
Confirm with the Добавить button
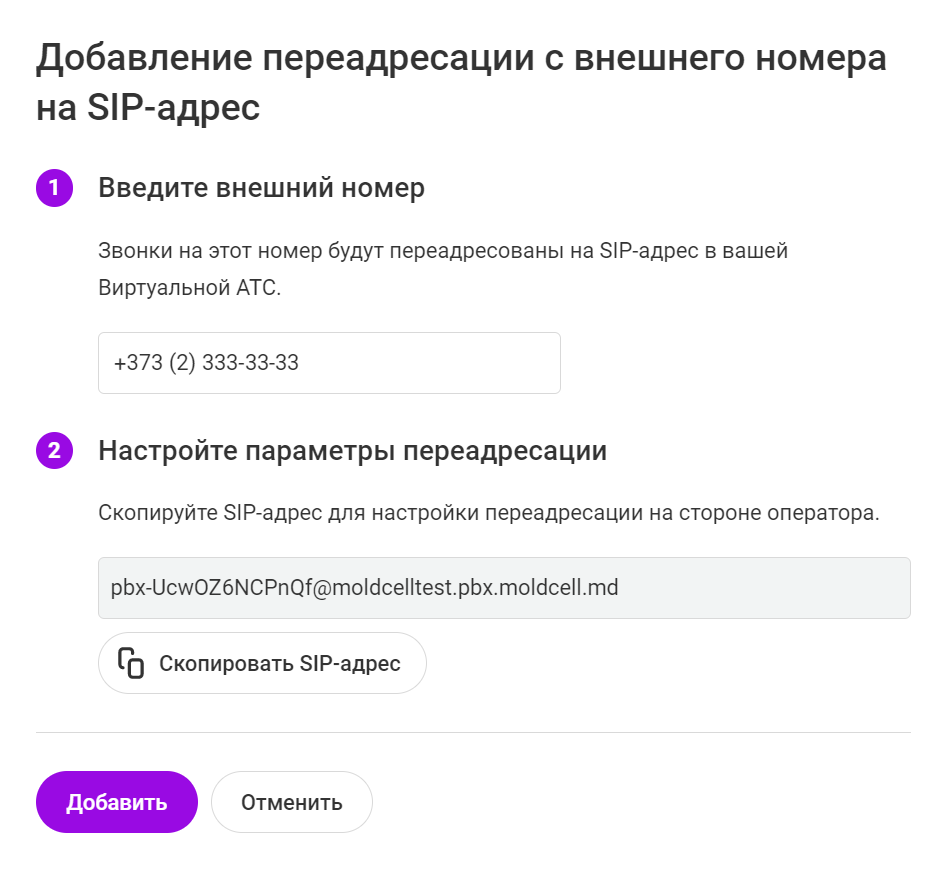tap(116, 802)
